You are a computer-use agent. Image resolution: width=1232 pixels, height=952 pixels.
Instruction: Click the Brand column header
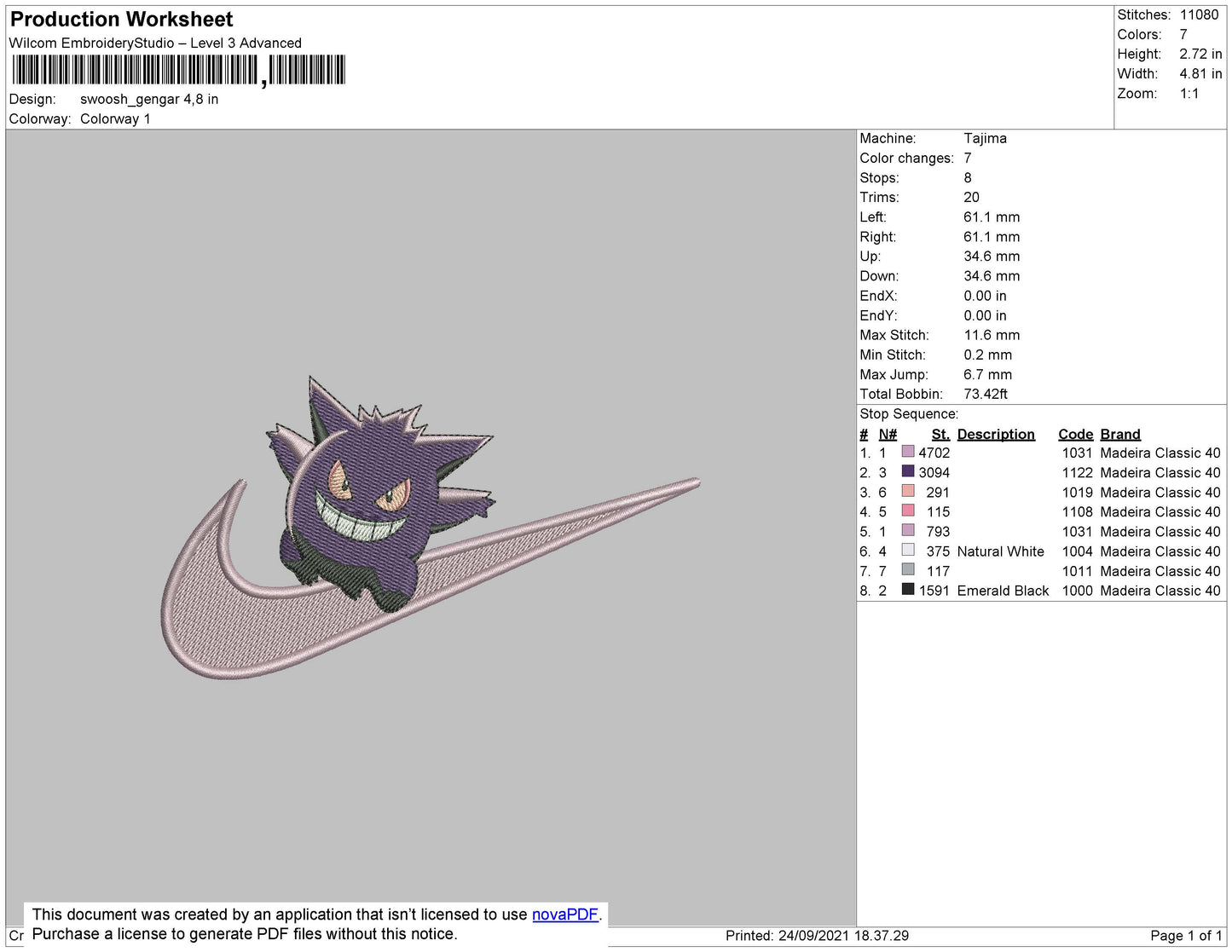pos(1119,434)
